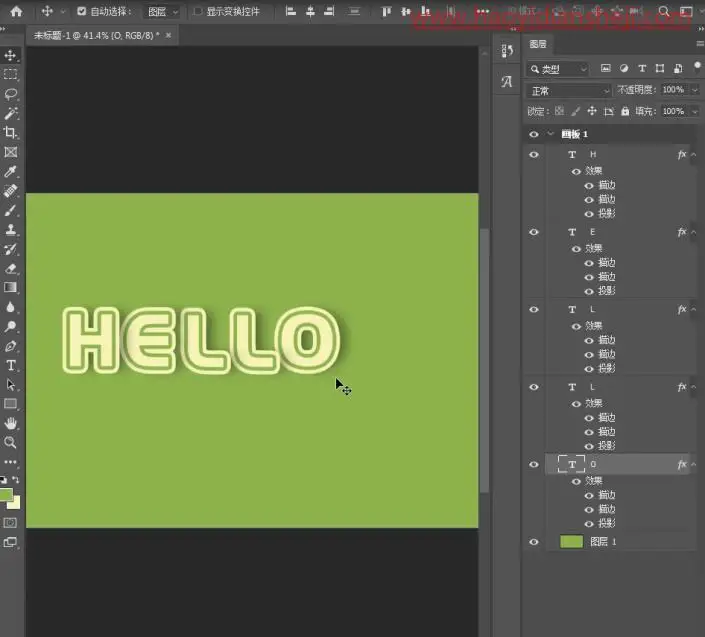Select the Frame tool

pos(10,152)
